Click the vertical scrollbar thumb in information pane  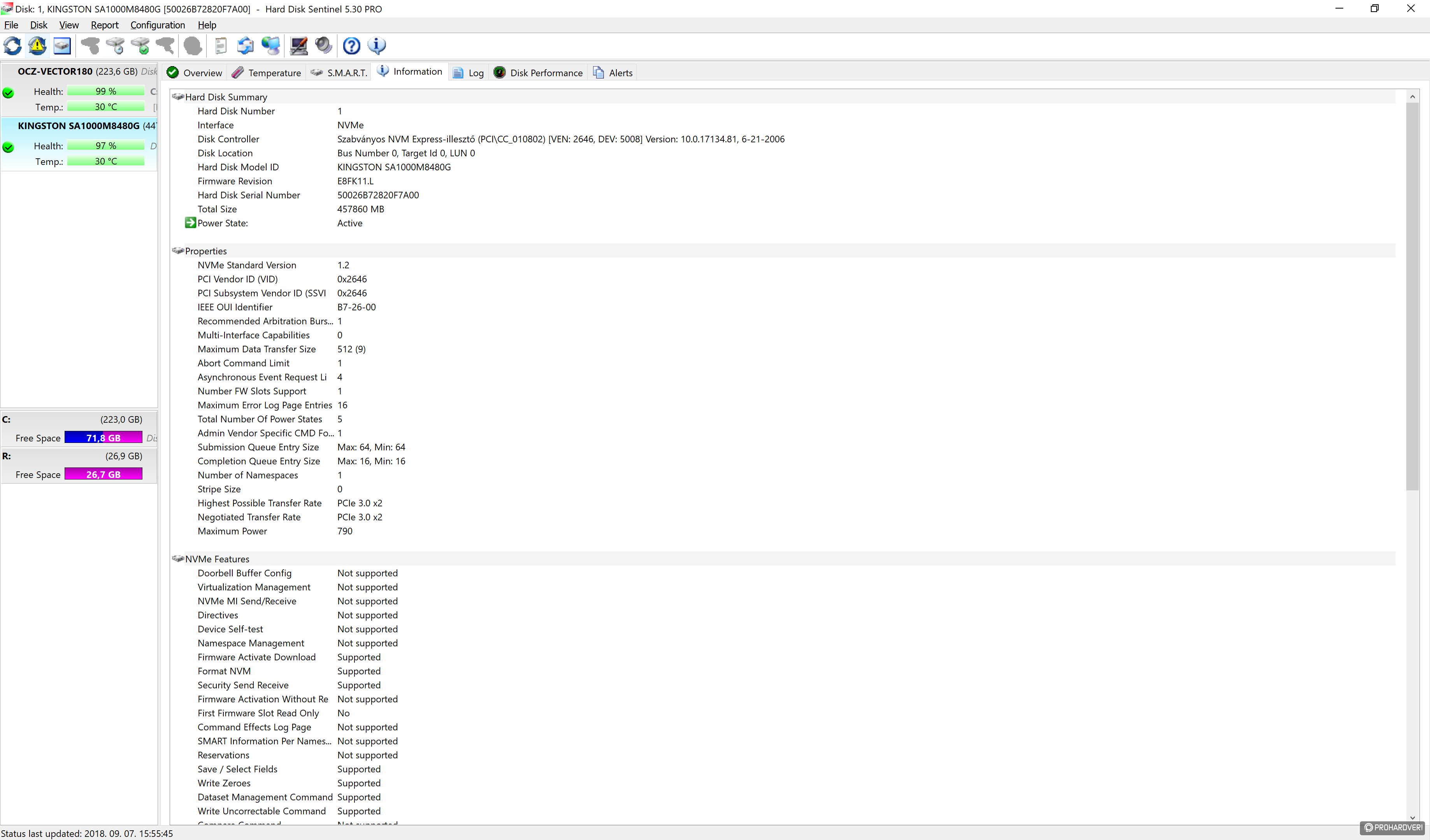tap(1412, 297)
